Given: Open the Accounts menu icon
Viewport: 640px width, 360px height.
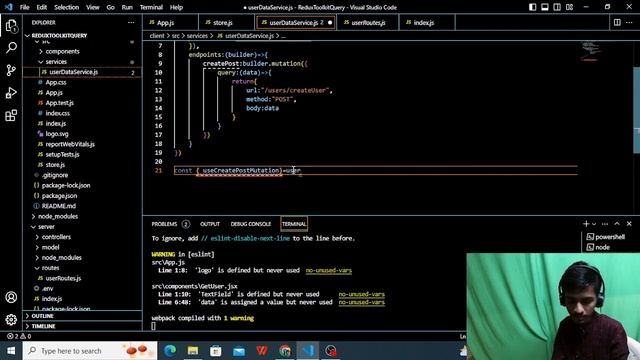Looking at the screenshot, I should (x=11, y=297).
